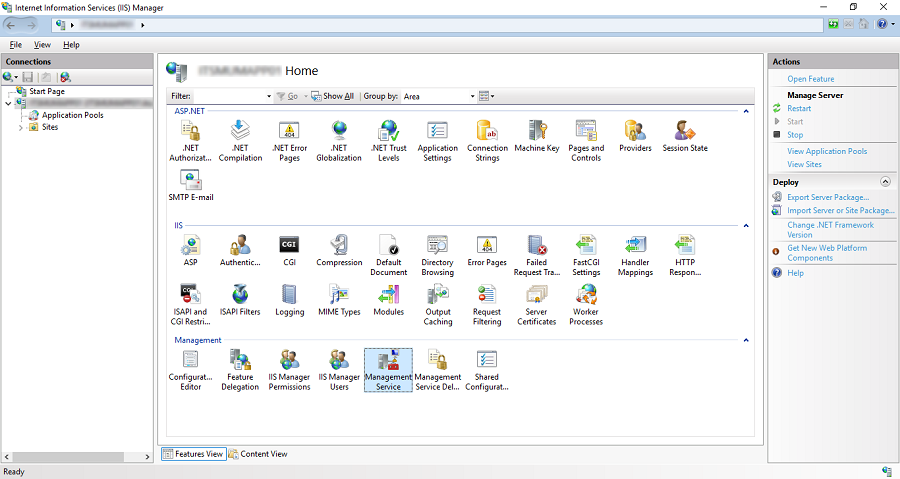Image resolution: width=900 pixels, height=479 pixels.
Task: Open Default Document feature
Action: click(389, 255)
